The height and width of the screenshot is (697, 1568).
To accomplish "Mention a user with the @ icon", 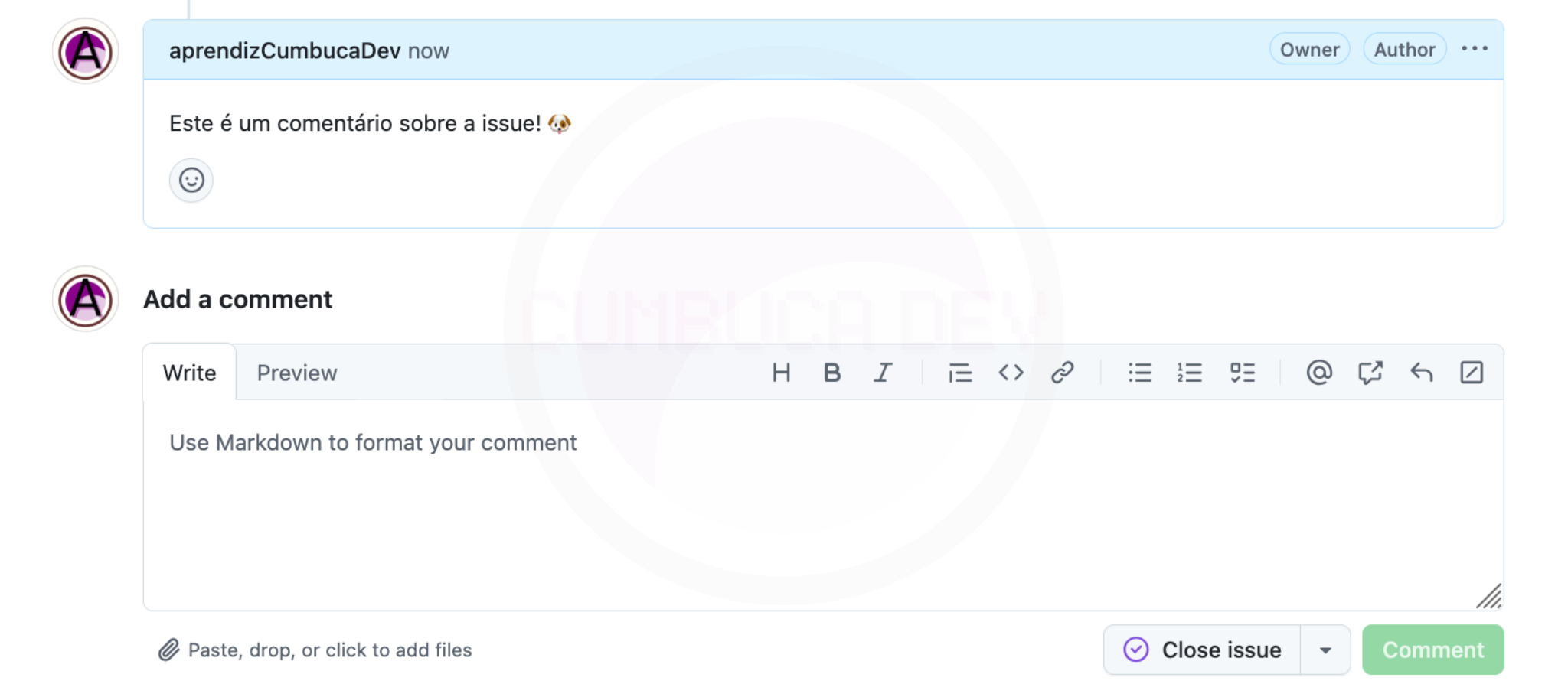I will [1319, 373].
